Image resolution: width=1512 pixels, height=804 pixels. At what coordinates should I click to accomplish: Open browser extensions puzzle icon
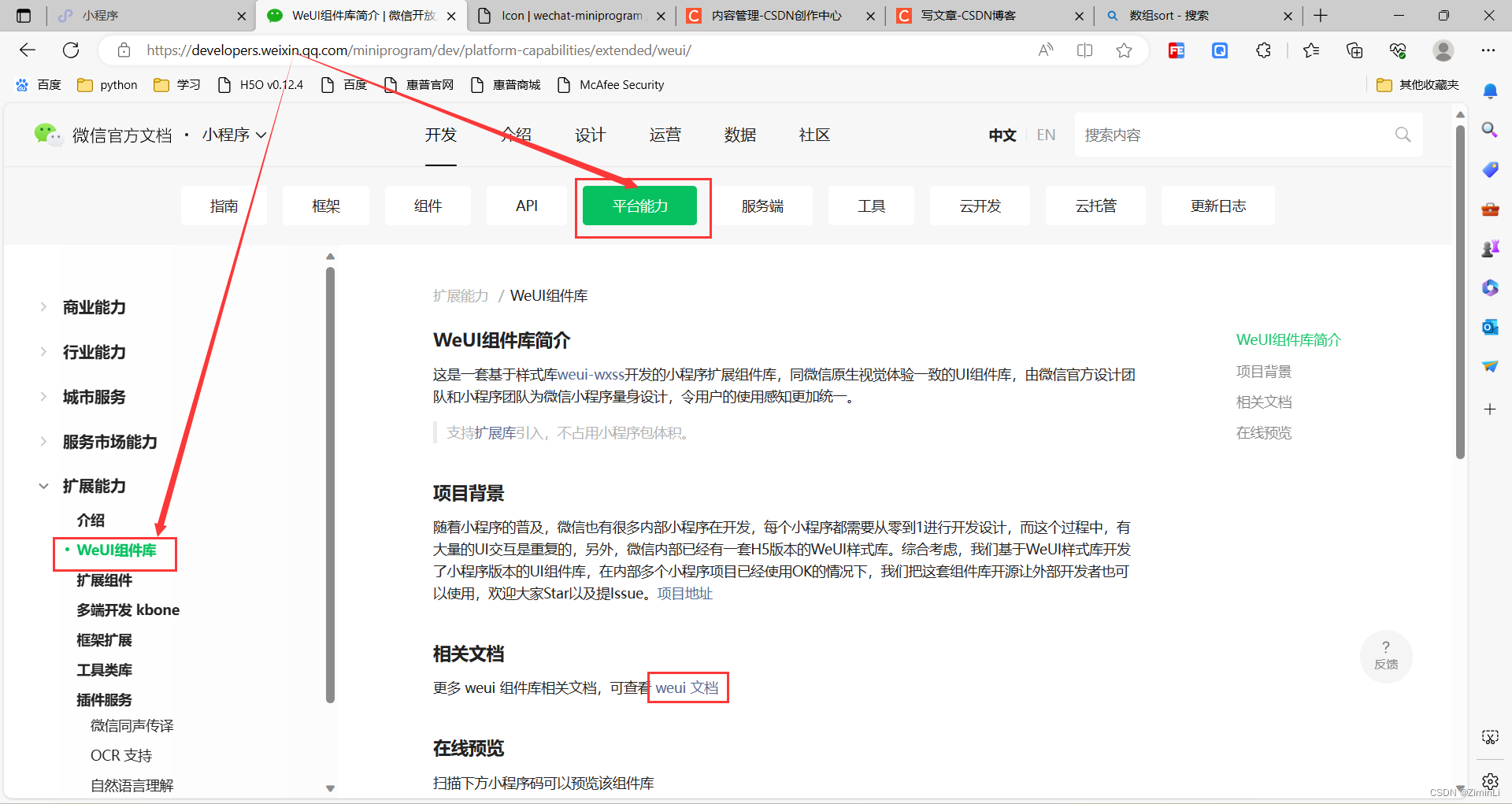pyautogui.click(x=1263, y=50)
